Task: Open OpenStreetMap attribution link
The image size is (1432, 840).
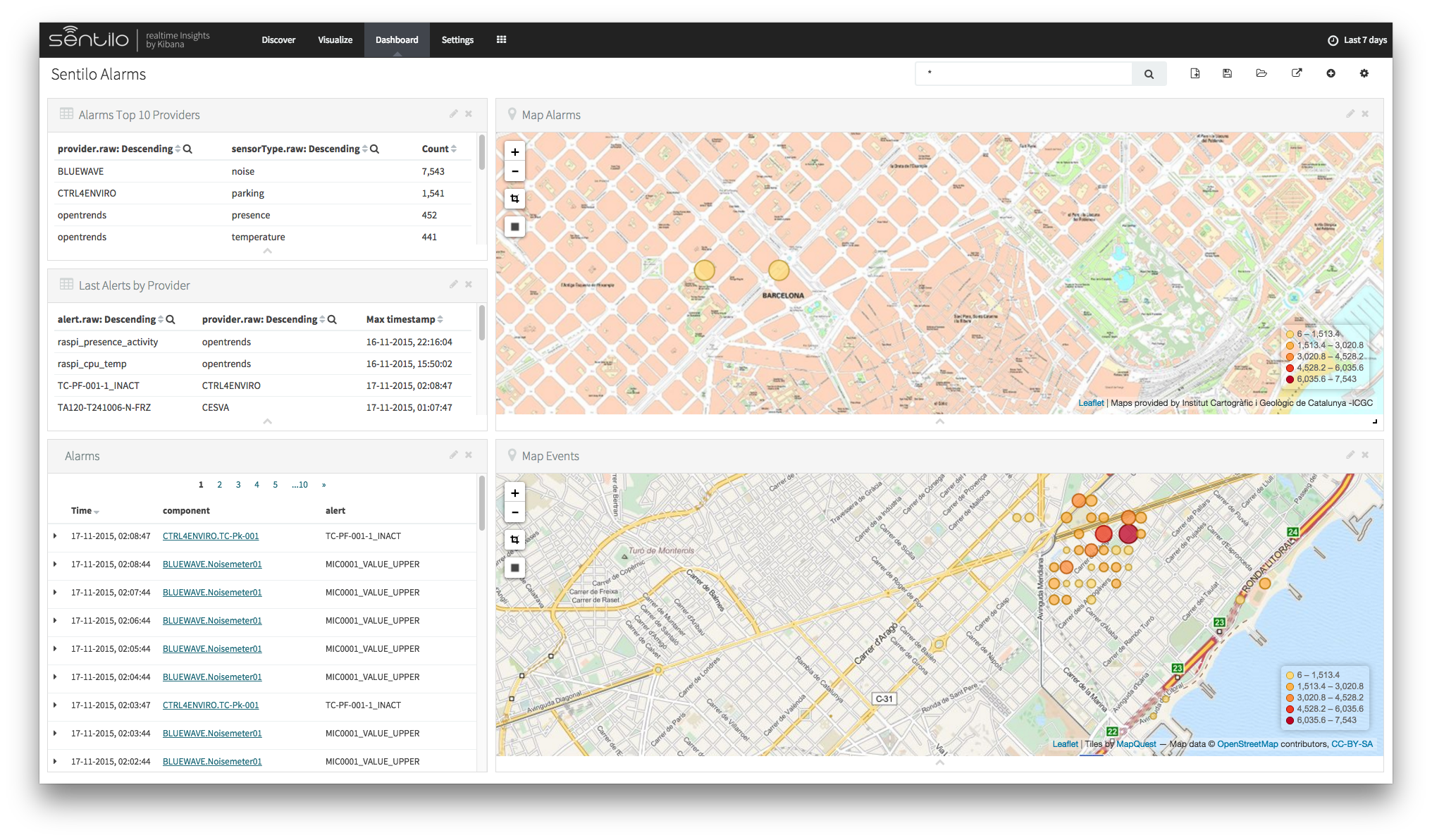Action: point(1247,744)
